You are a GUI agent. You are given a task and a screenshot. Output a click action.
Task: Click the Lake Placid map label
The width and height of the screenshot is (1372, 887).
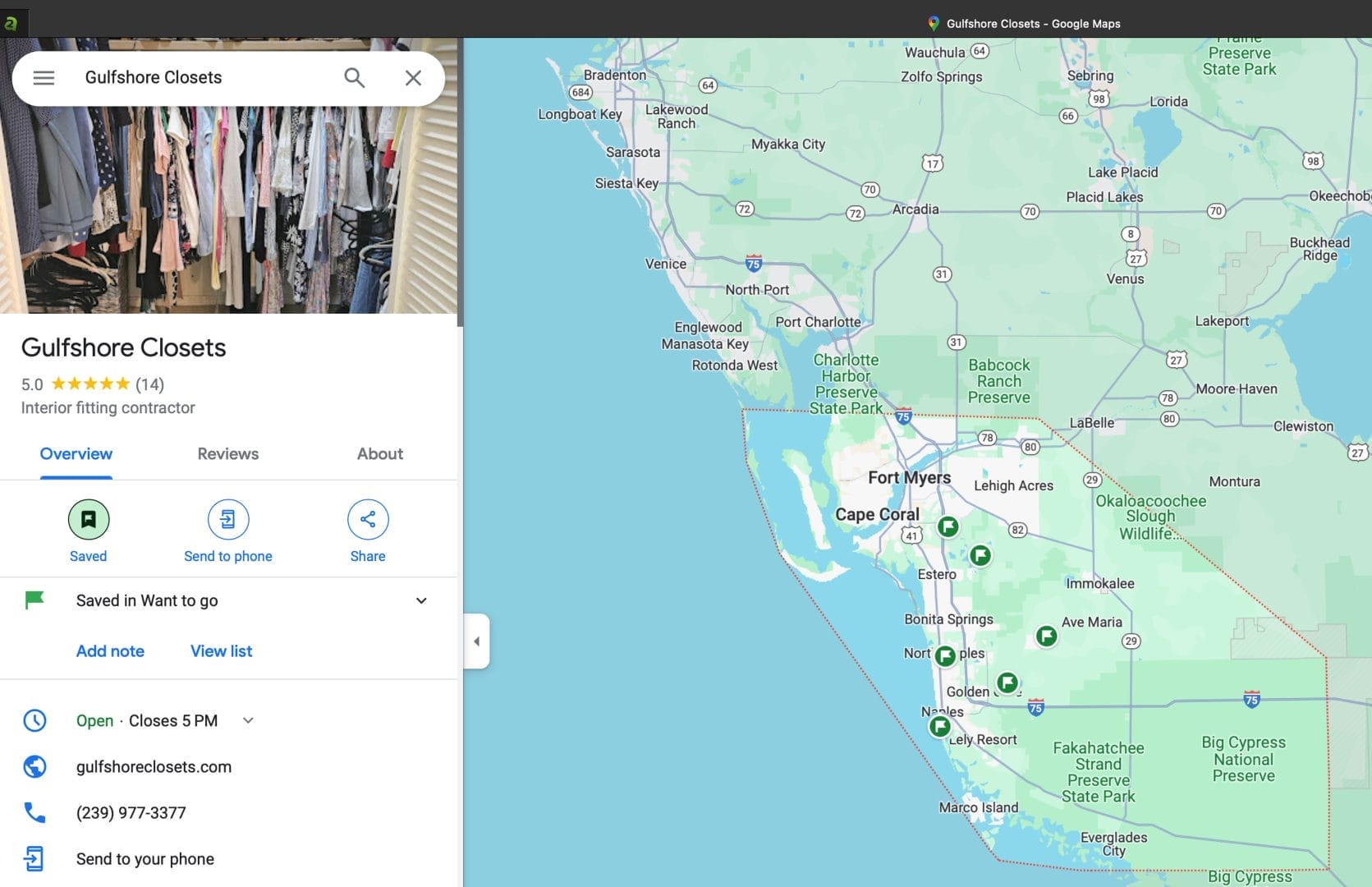click(1123, 172)
